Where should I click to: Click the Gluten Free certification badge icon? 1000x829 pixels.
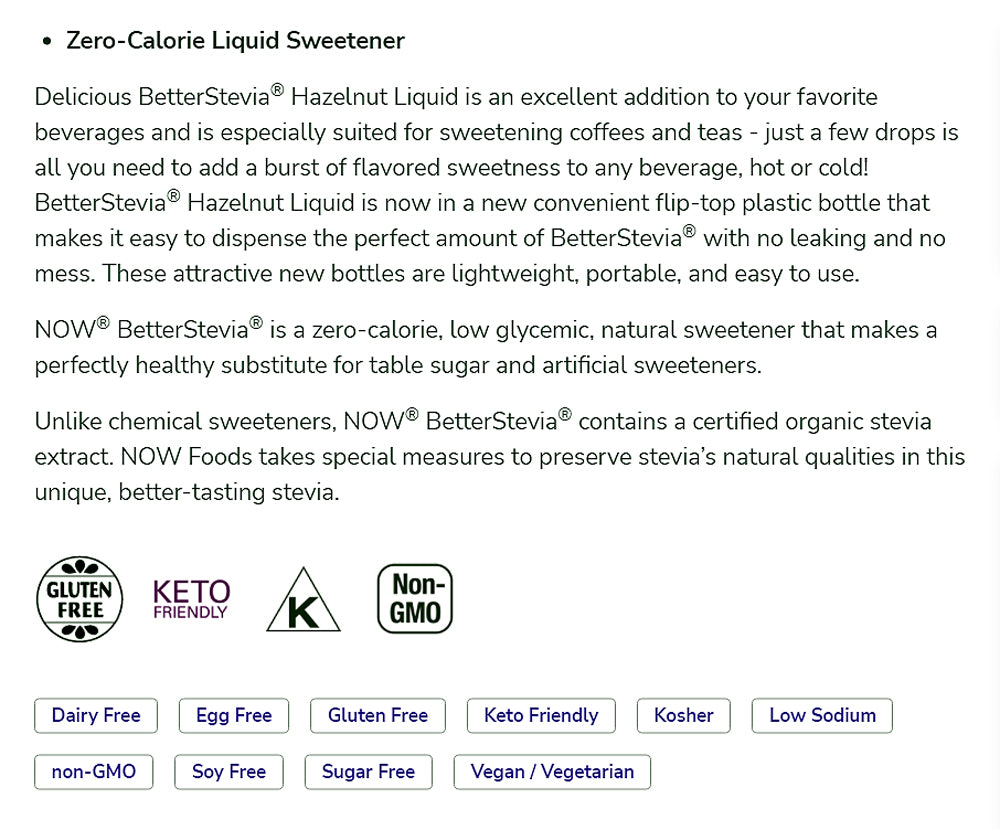(x=80, y=599)
